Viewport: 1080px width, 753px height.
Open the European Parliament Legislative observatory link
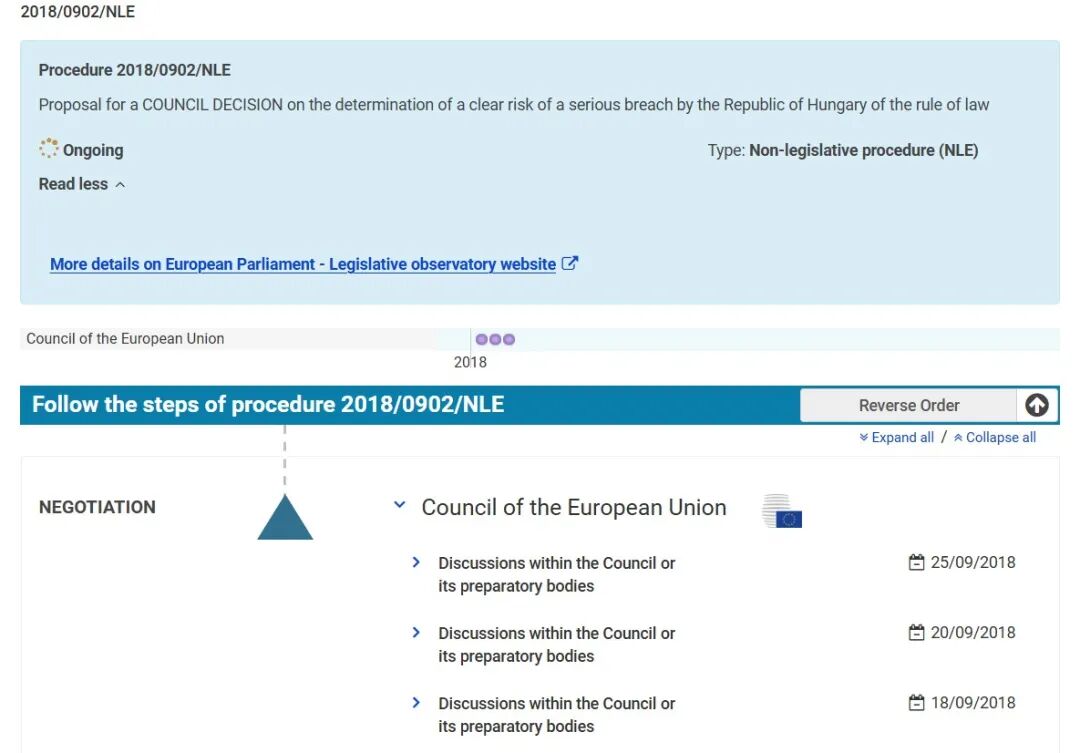pyautogui.click(x=303, y=264)
